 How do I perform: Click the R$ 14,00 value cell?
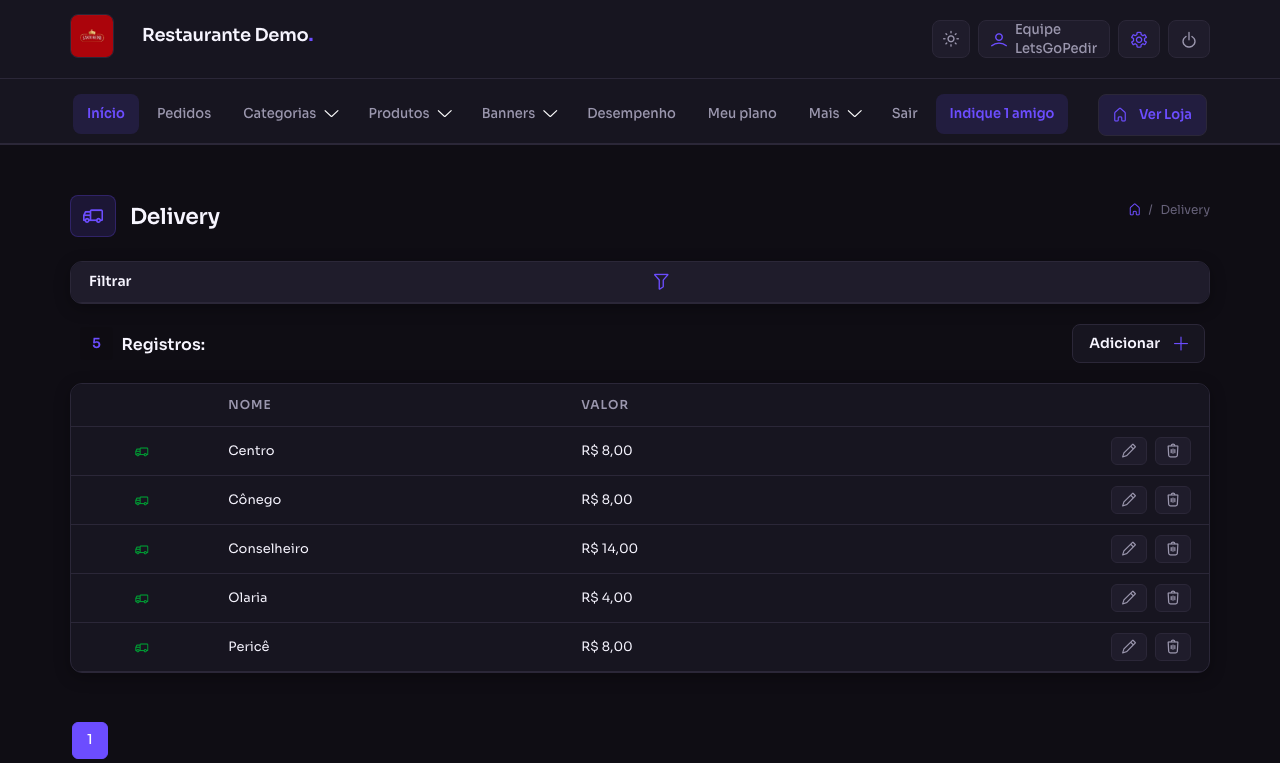tap(610, 549)
